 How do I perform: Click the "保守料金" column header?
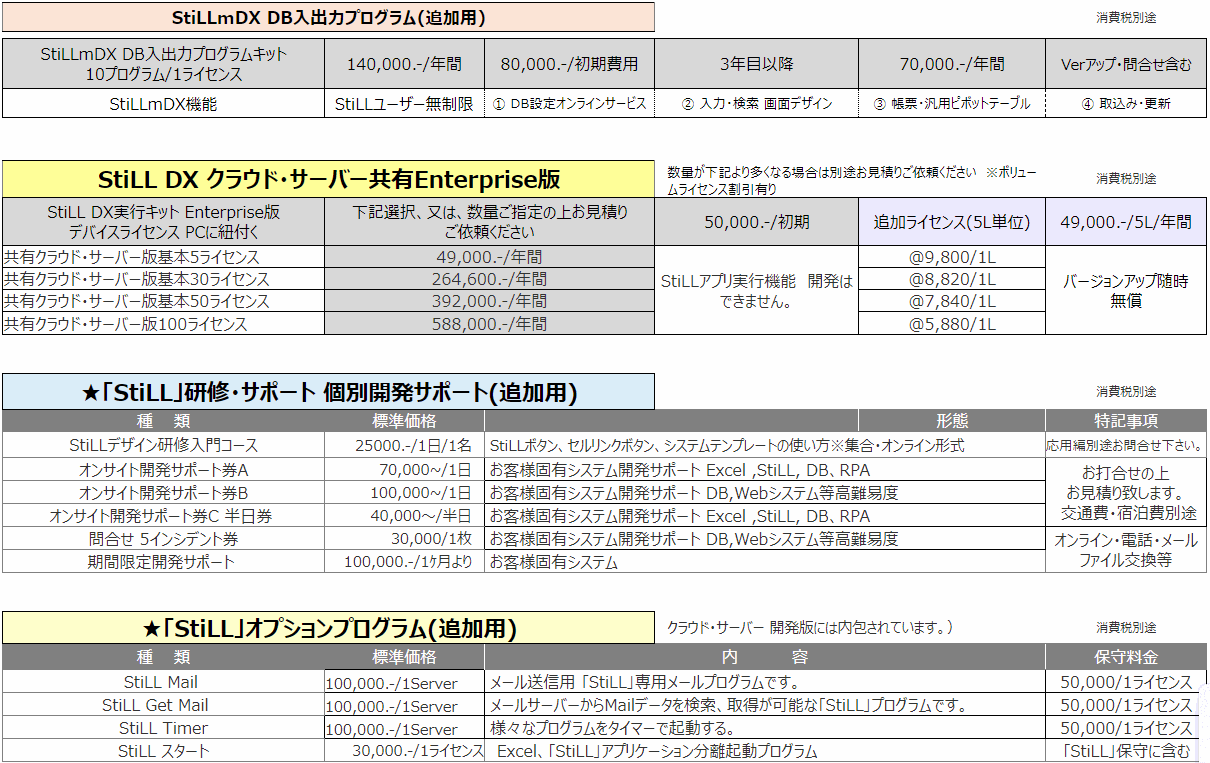pos(1126,657)
